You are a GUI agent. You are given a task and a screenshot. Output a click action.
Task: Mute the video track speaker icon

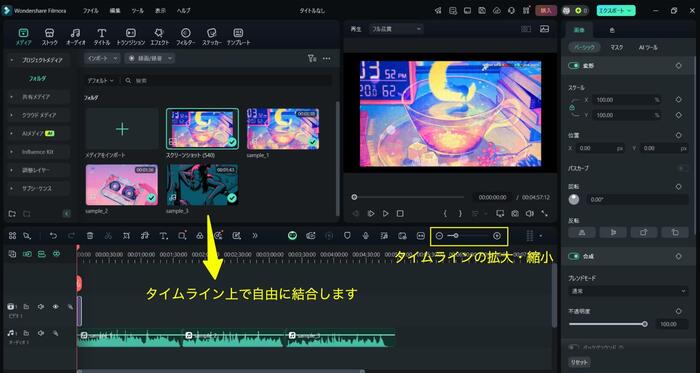[x=41, y=307]
